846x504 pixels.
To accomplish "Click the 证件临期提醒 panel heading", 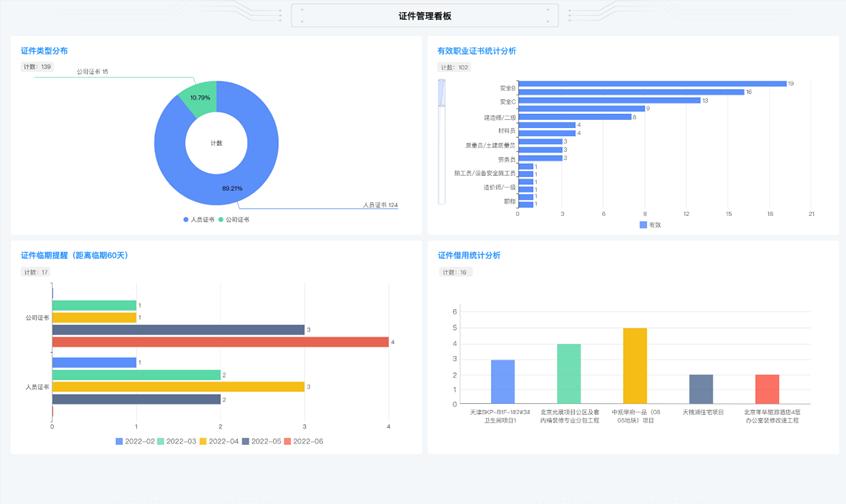I will point(75,256).
